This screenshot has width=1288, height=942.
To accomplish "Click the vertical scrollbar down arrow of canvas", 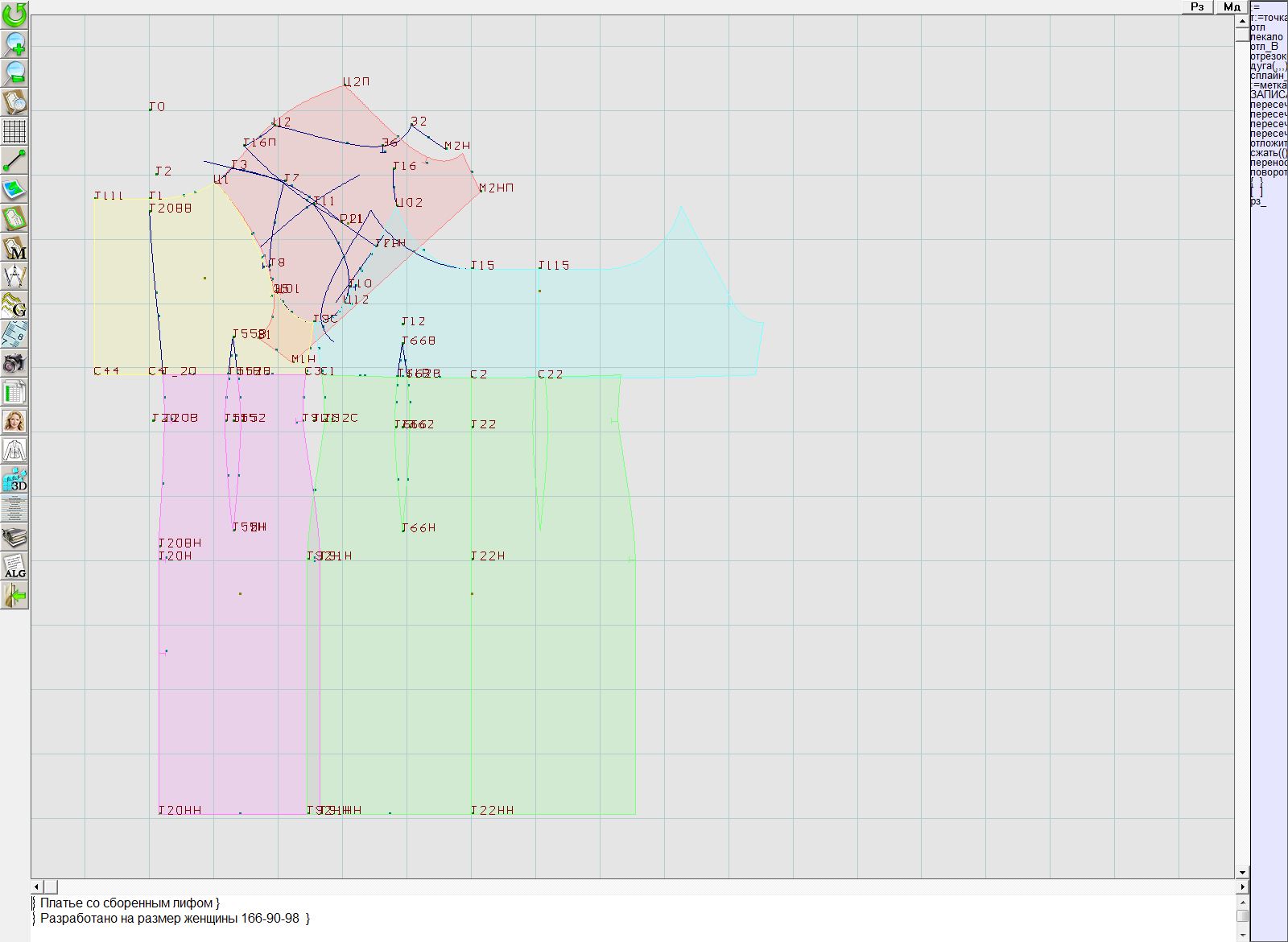I will pos(1242,872).
